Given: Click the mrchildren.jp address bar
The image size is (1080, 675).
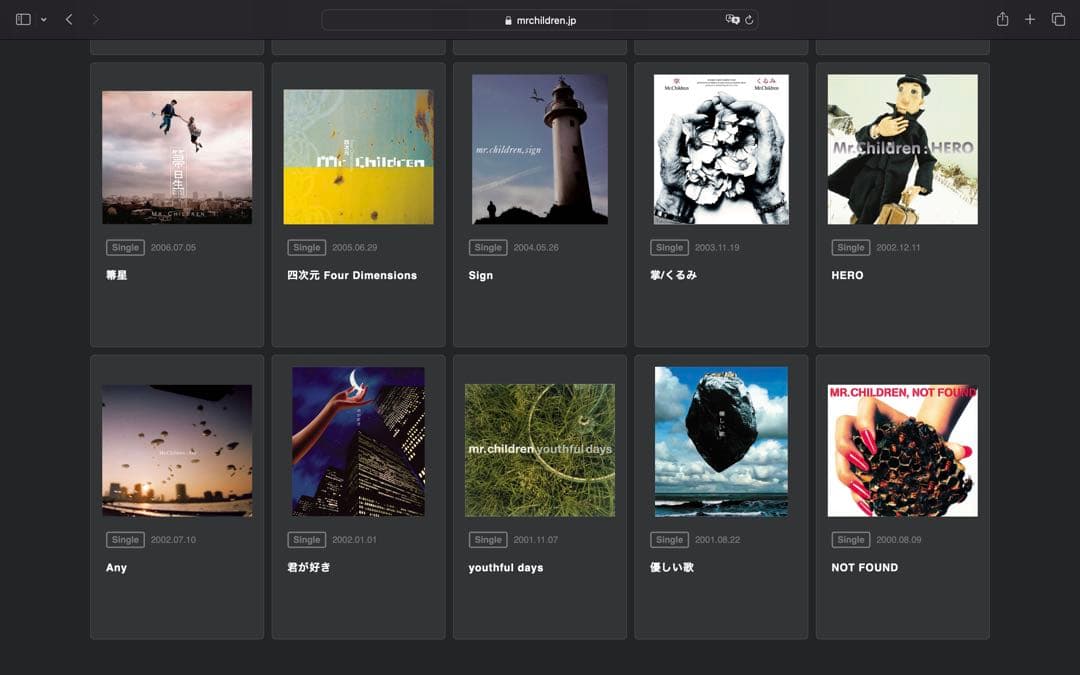Looking at the screenshot, I should tap(540, 20).
